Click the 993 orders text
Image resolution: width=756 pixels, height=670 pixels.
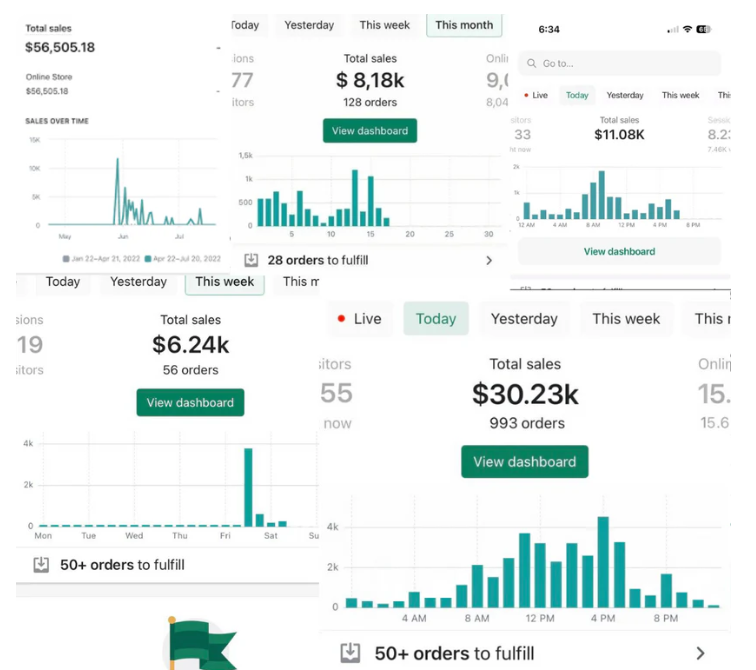point(527,423)
